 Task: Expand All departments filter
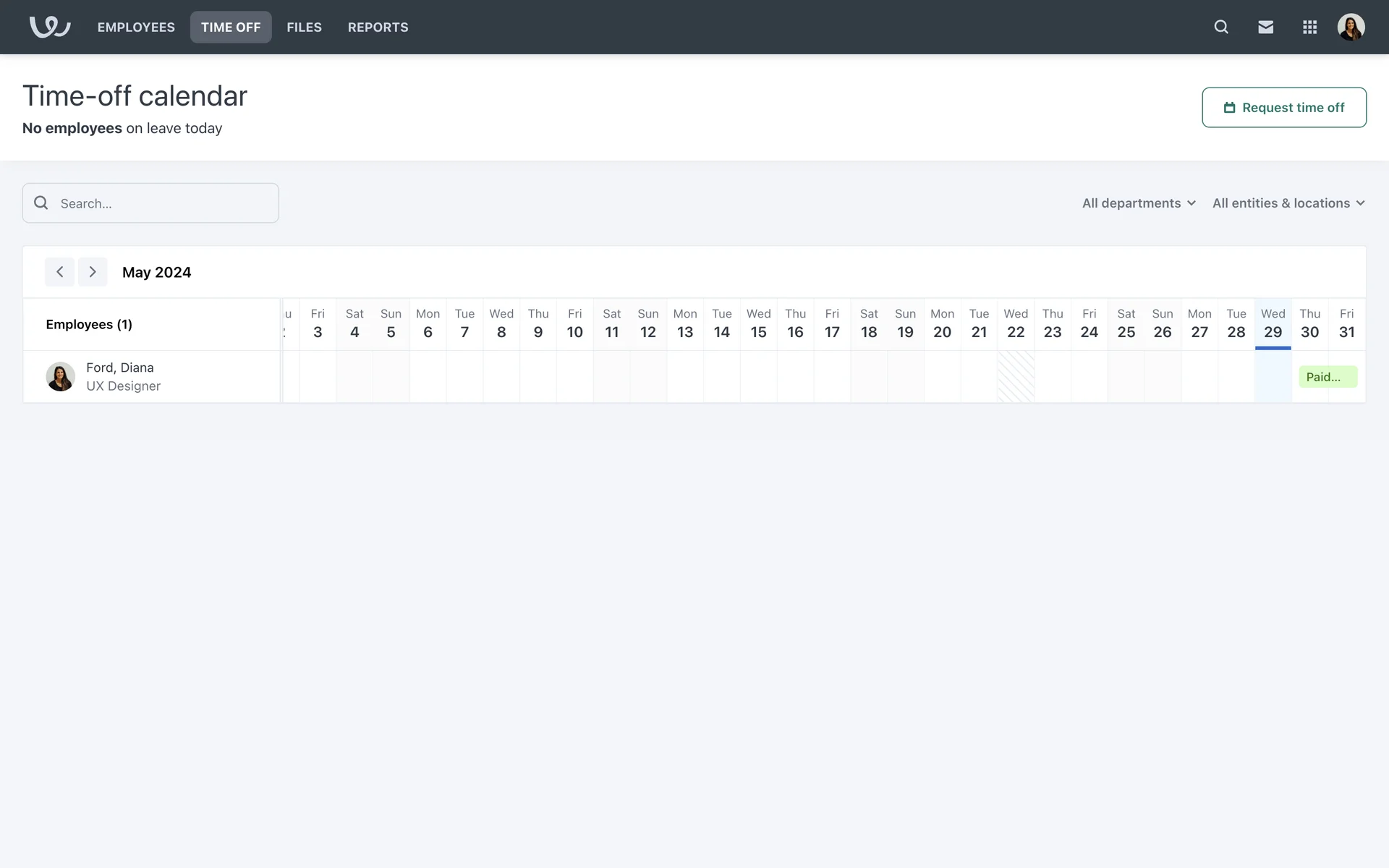click(1138, 203)
